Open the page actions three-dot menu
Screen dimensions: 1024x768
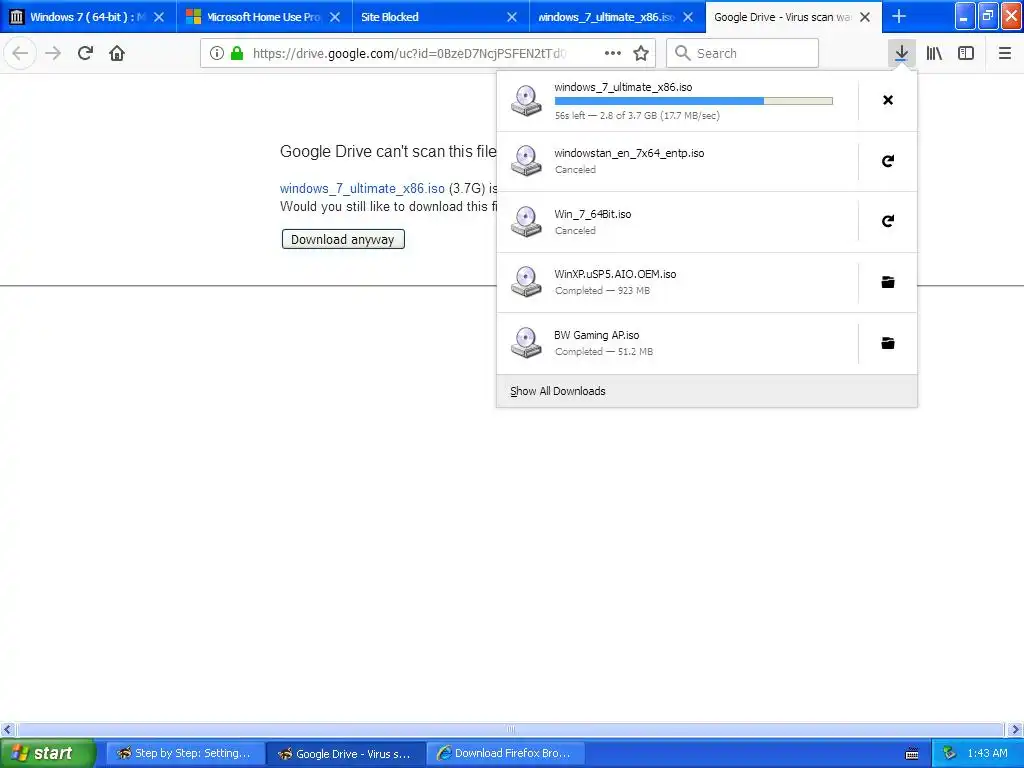[x=613, y=53]
